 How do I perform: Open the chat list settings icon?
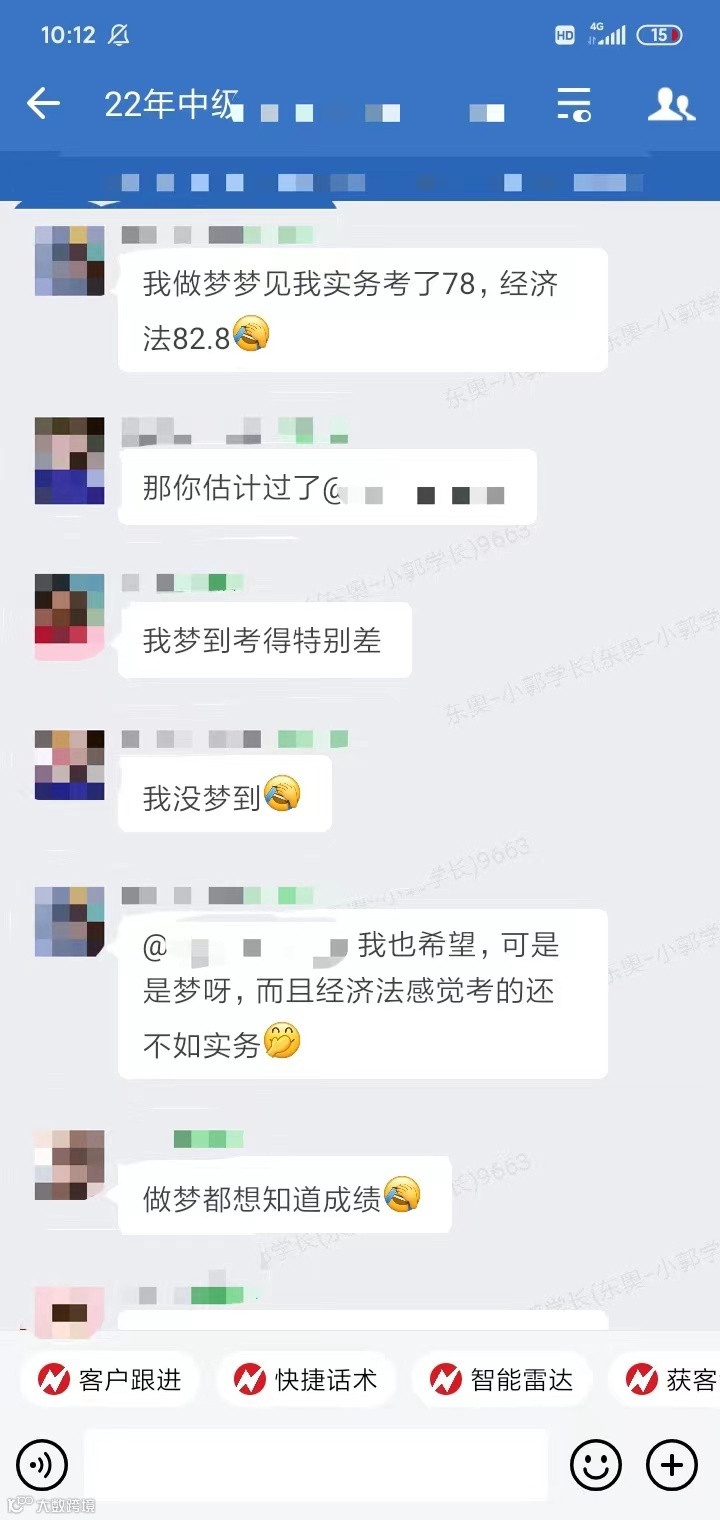click(574, 104)
